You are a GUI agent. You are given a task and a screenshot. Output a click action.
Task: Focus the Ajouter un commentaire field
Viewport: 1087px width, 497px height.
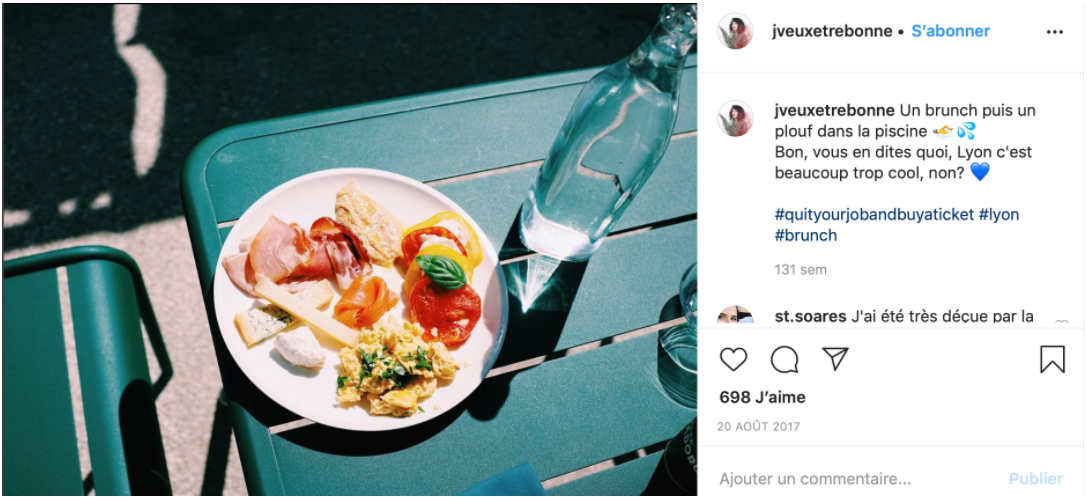pyautogui.click(x=850, y=479)
